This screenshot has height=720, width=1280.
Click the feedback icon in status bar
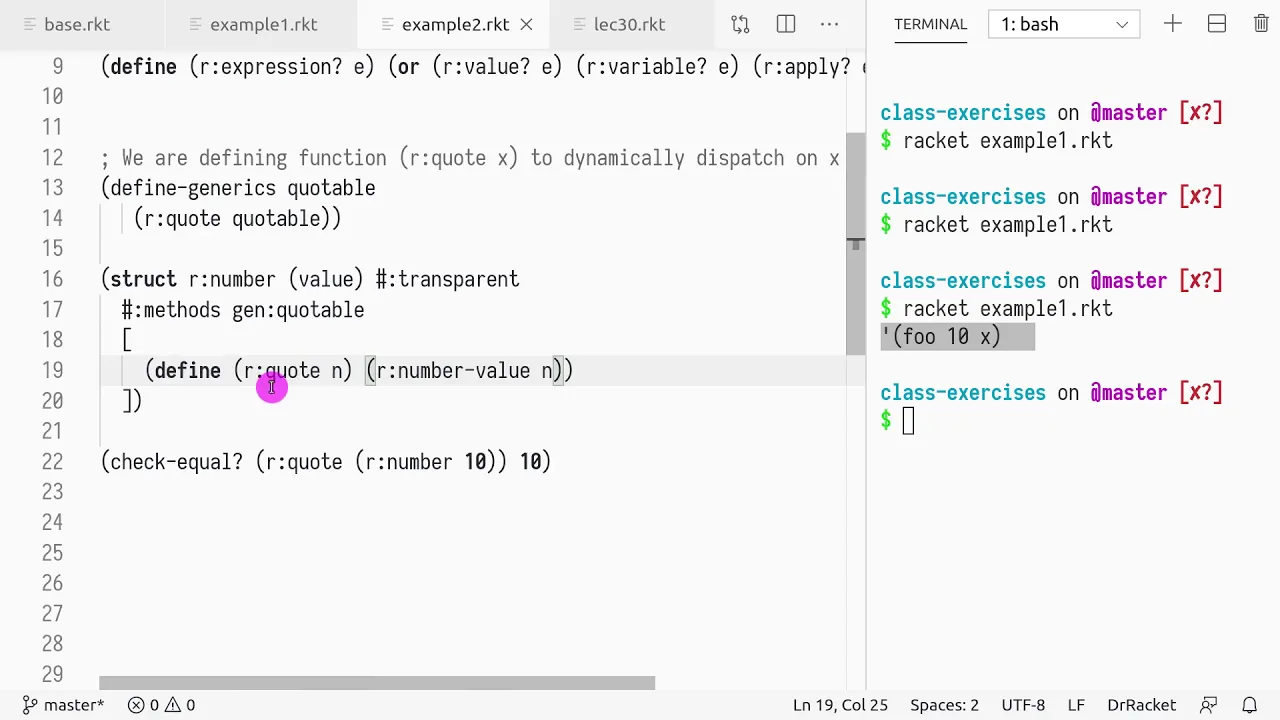click(1209, 705)
